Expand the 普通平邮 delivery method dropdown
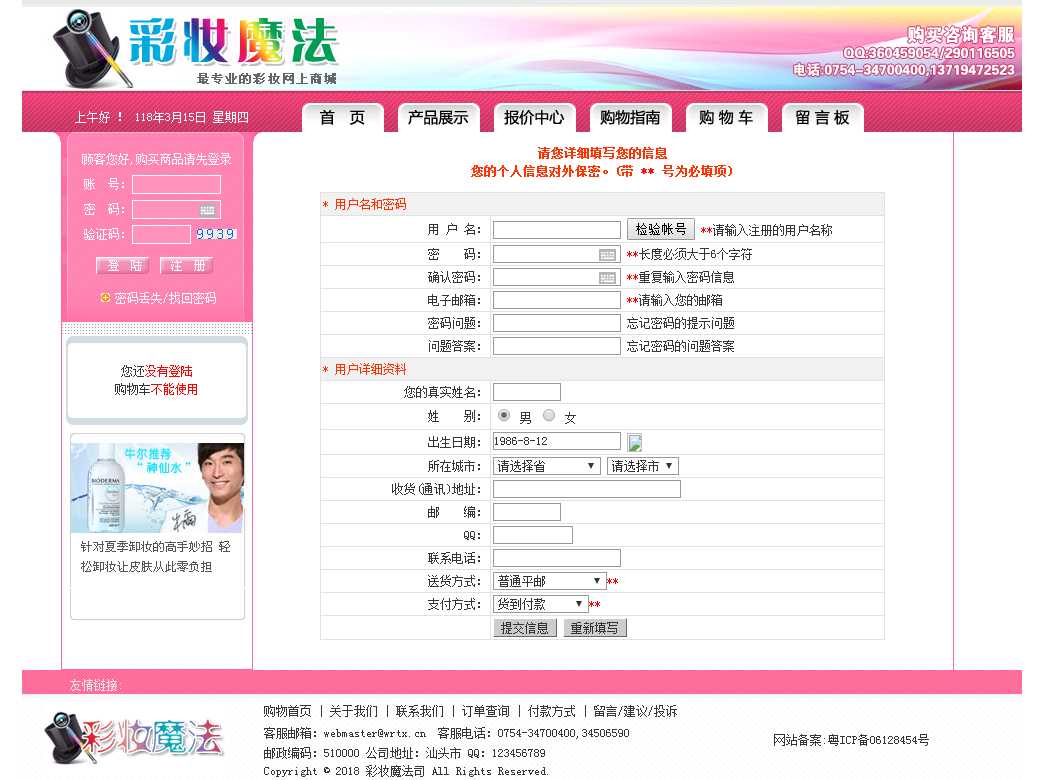The height and width of the screenshot is (780, 1043). 549,581
